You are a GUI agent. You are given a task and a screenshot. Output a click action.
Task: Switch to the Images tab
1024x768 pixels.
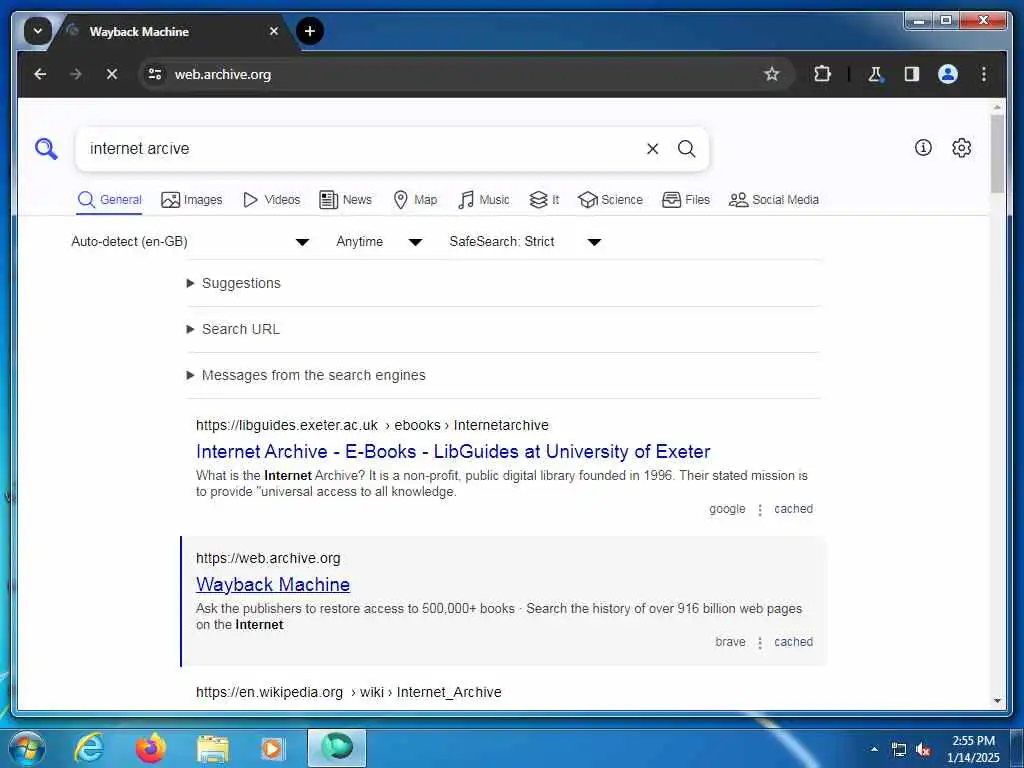[x=192, y=200]
